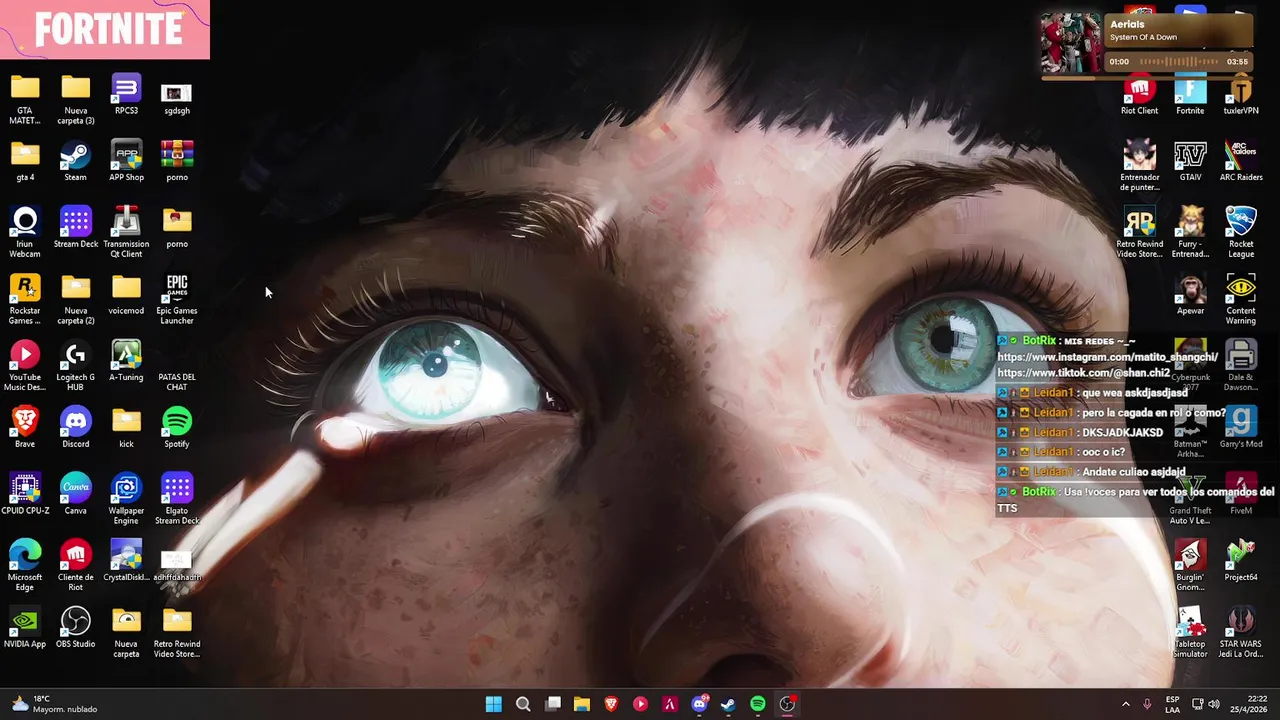Screen dimensions: 1280x720
Task: Open the NVIDIA App icon
Action: coord(25,628)
